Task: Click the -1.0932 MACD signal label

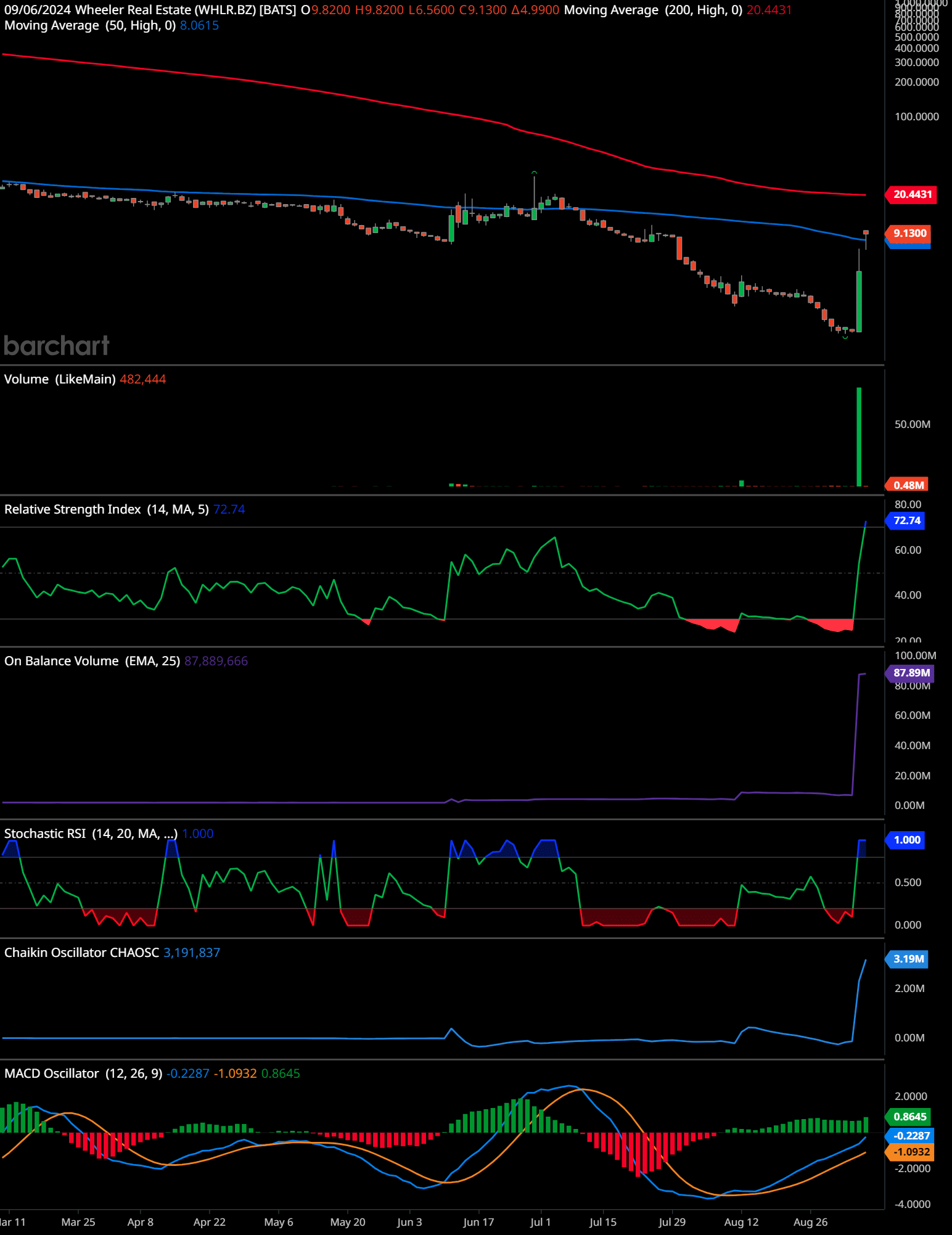Action: tap(911, 1152)
